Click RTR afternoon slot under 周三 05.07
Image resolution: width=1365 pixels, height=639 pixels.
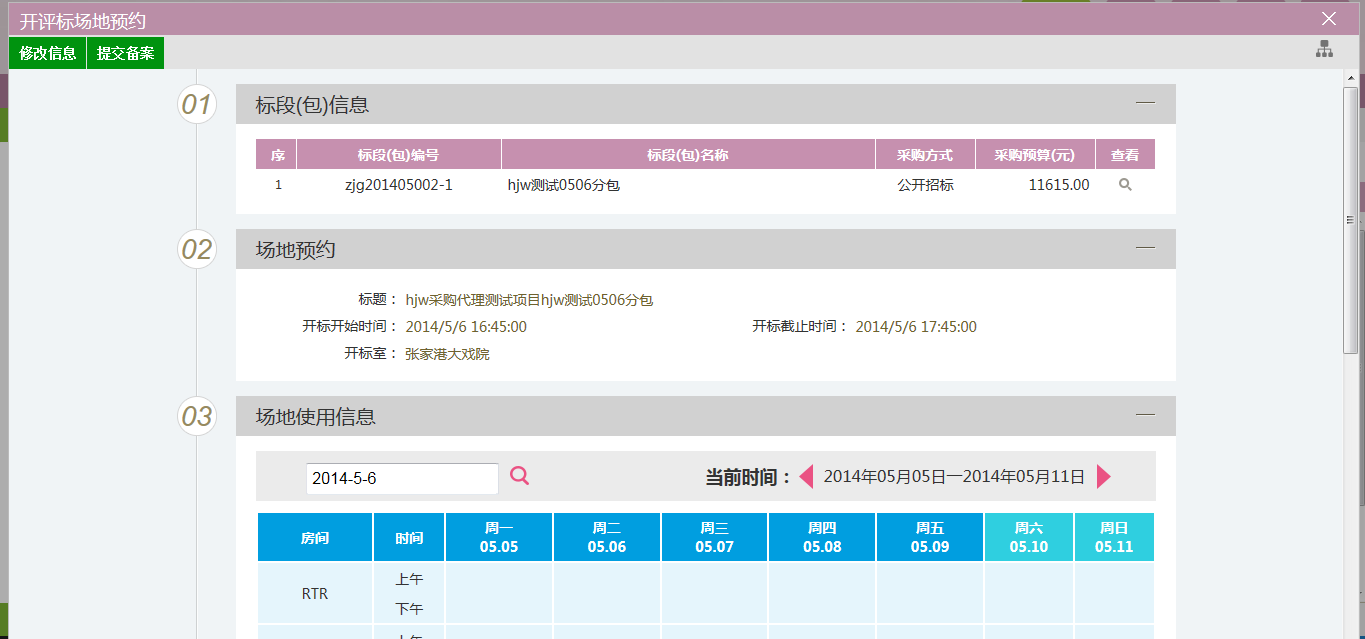(x=714, y=608)
